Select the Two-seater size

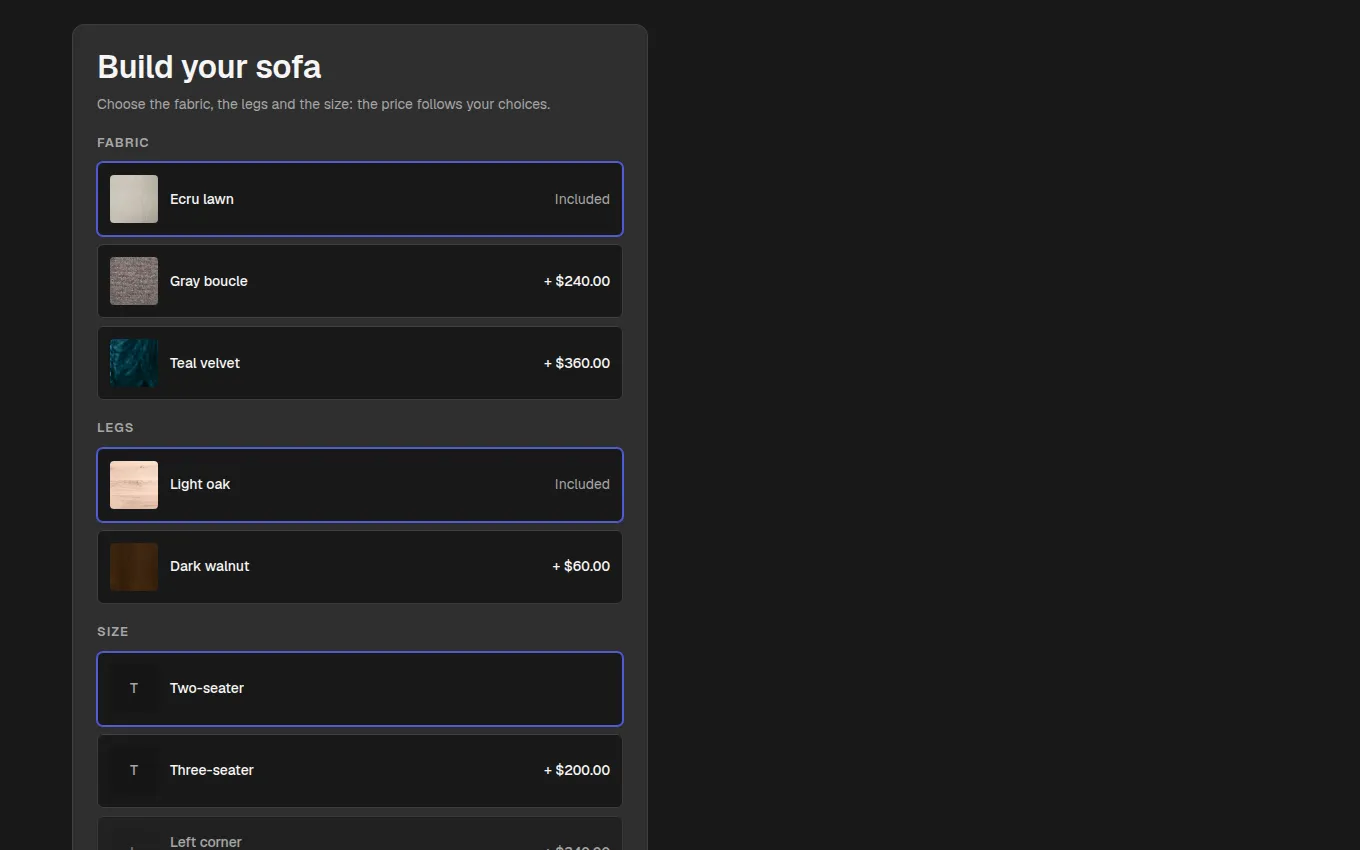click(x=360, y=689)
